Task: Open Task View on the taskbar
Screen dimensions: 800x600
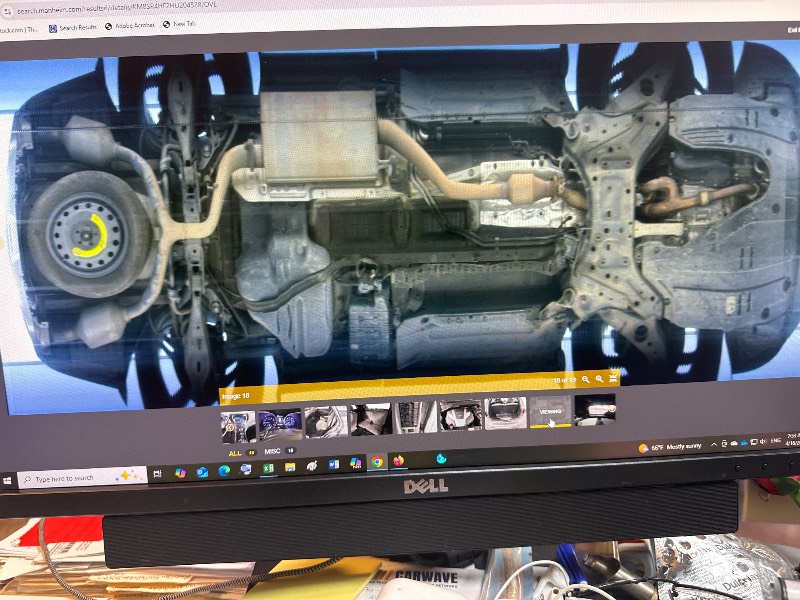Action: [157, 474]
